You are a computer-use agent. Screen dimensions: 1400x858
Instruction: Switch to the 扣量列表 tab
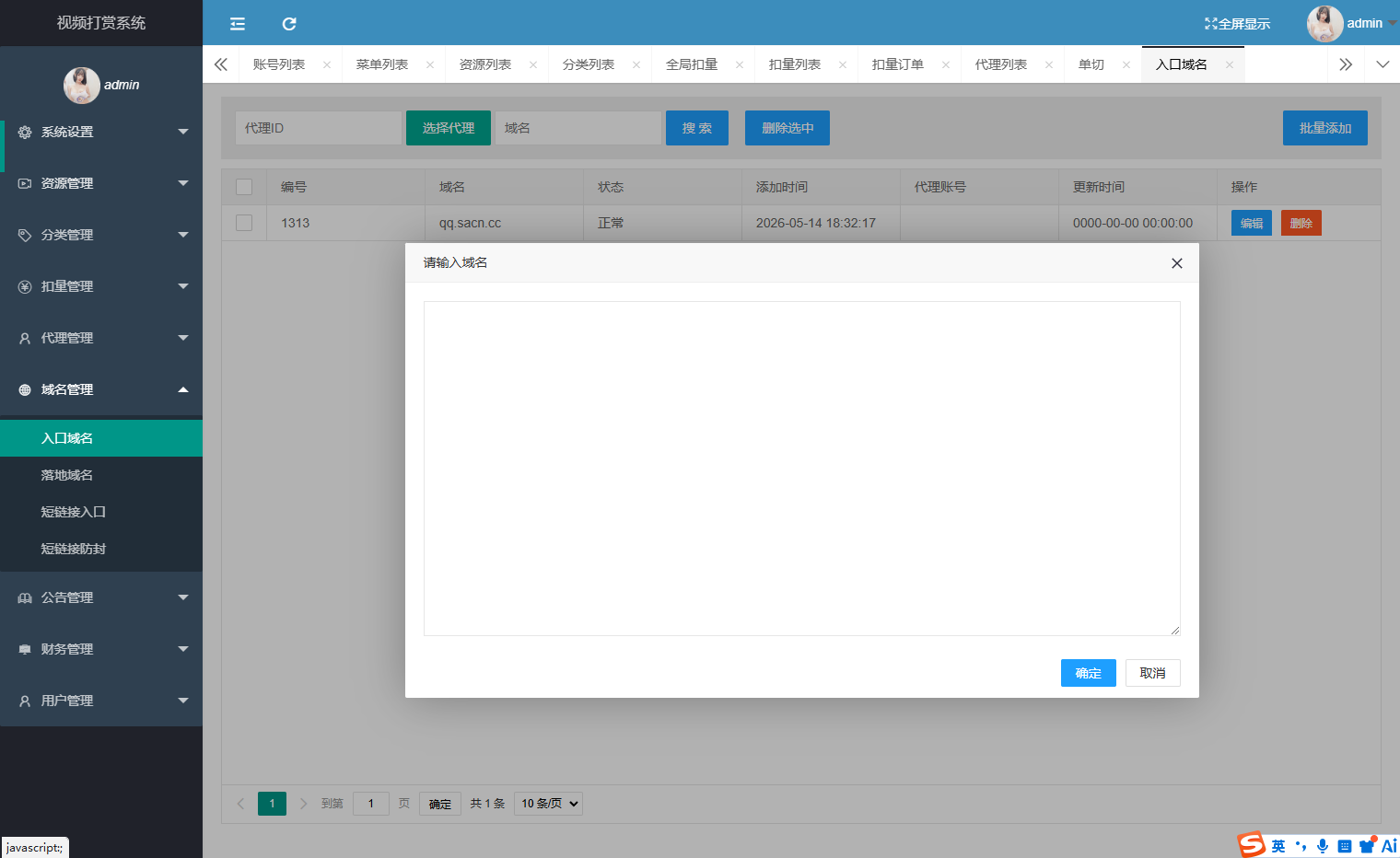794,64
